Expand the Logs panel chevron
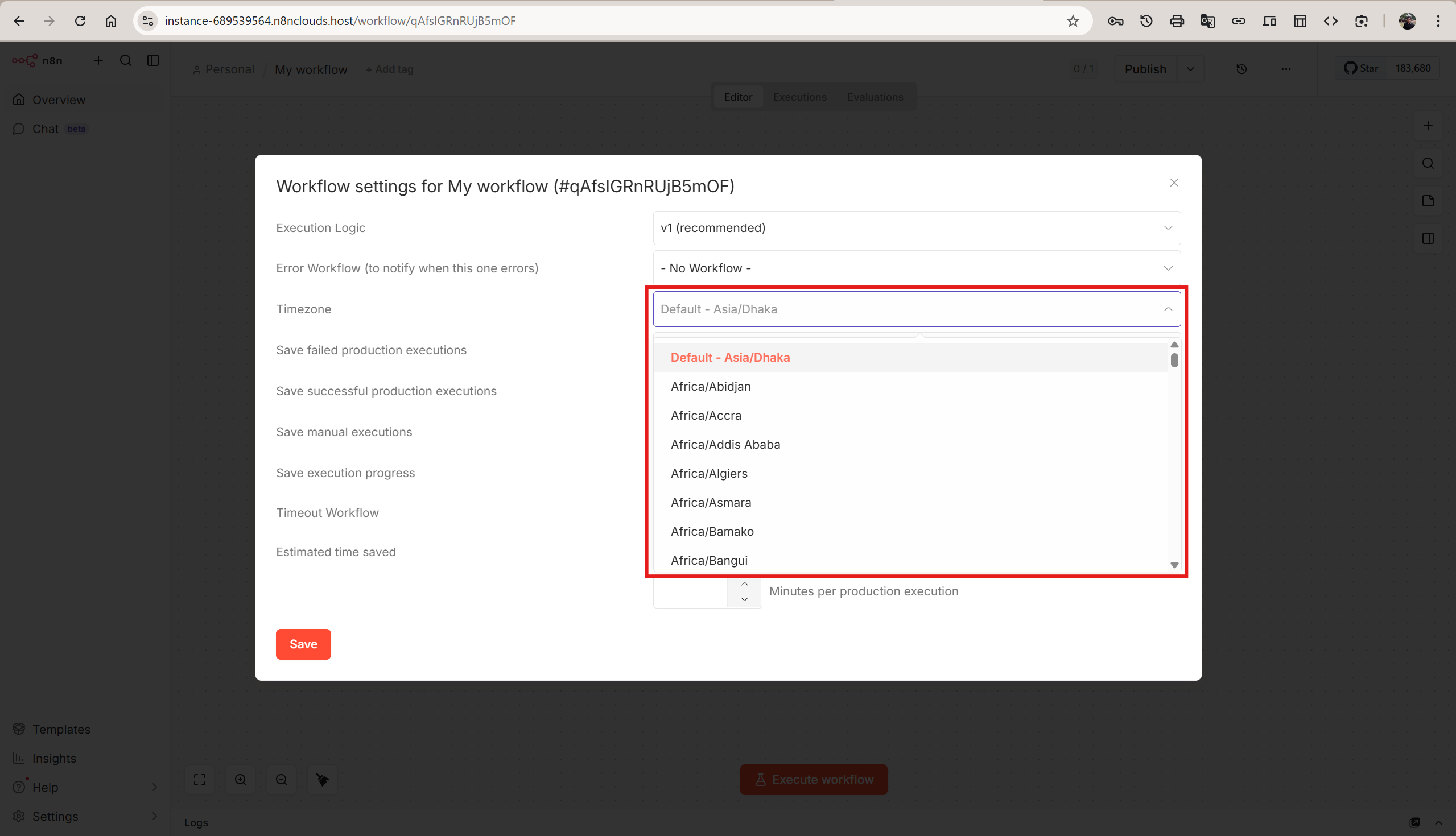This screenshot has width=1456, height=836. 1438,822
